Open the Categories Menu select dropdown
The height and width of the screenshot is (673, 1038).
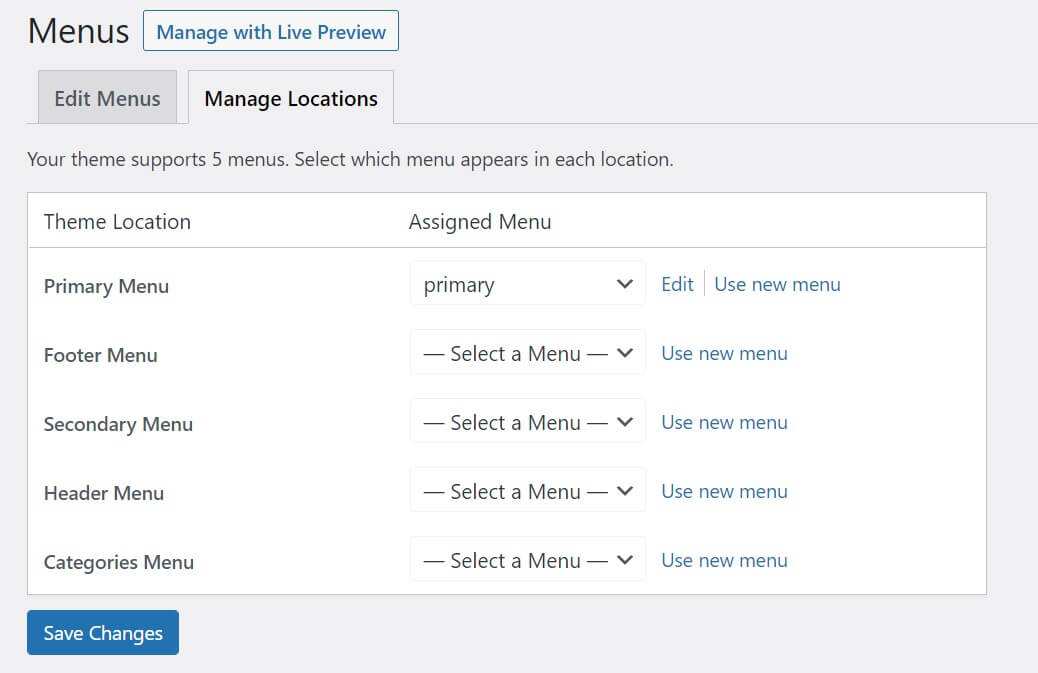point(527,560)
